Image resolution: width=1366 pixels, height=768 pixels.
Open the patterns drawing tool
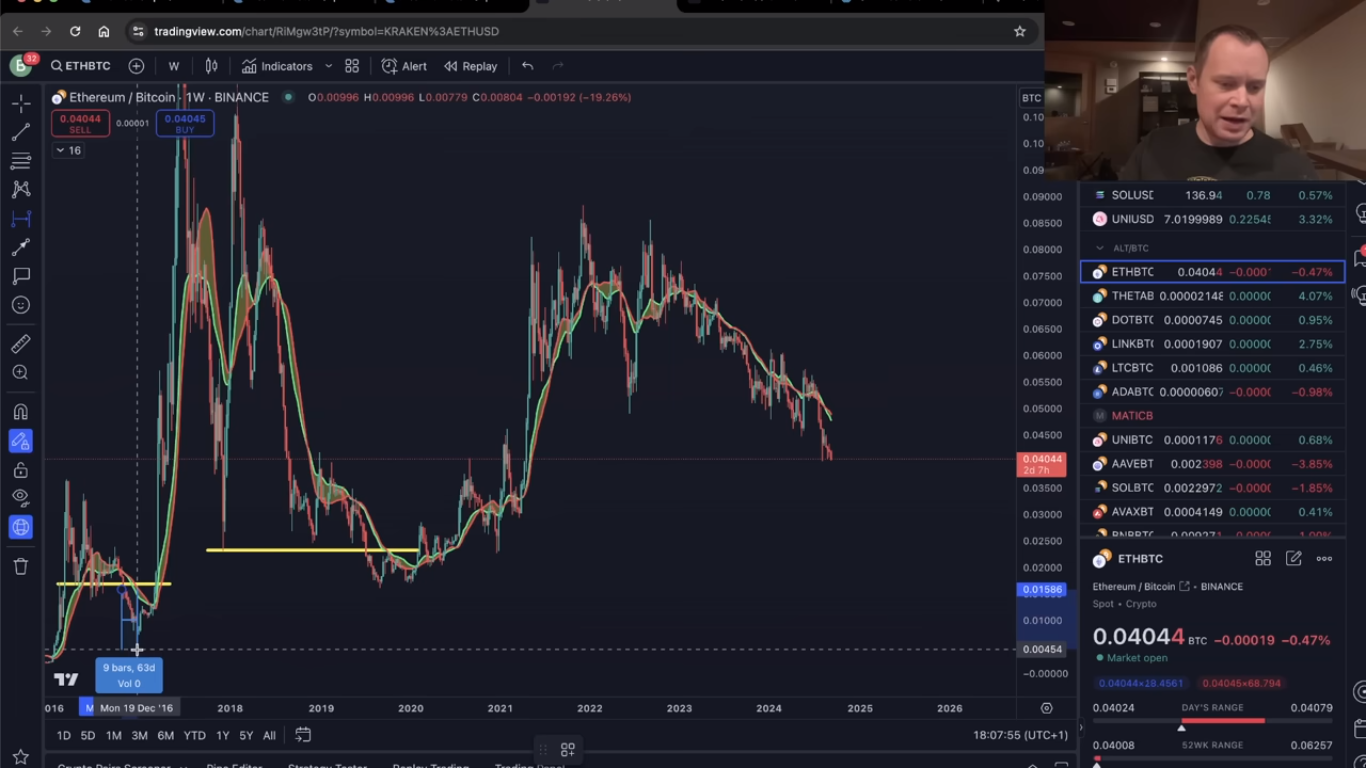pos(21,189)
